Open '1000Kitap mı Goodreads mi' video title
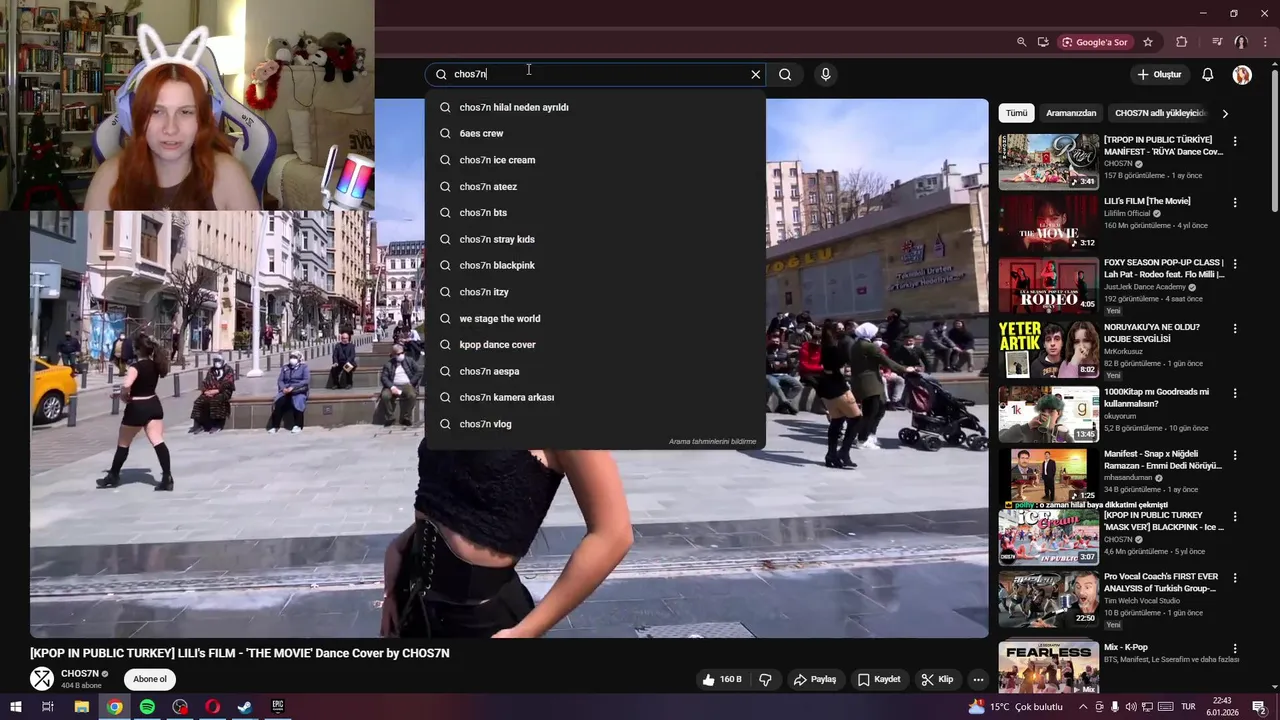 click(x=1156, y=397)
